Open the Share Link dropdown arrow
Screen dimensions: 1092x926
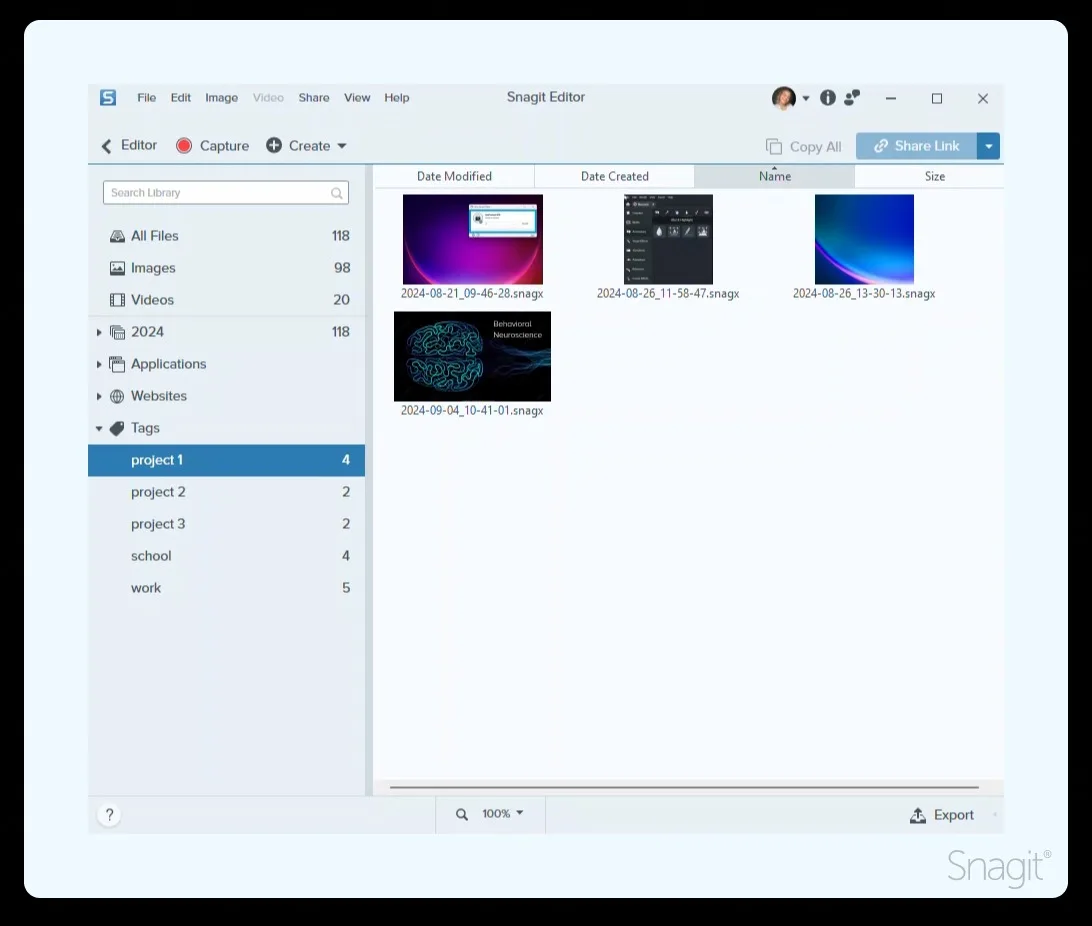point(988,146)
